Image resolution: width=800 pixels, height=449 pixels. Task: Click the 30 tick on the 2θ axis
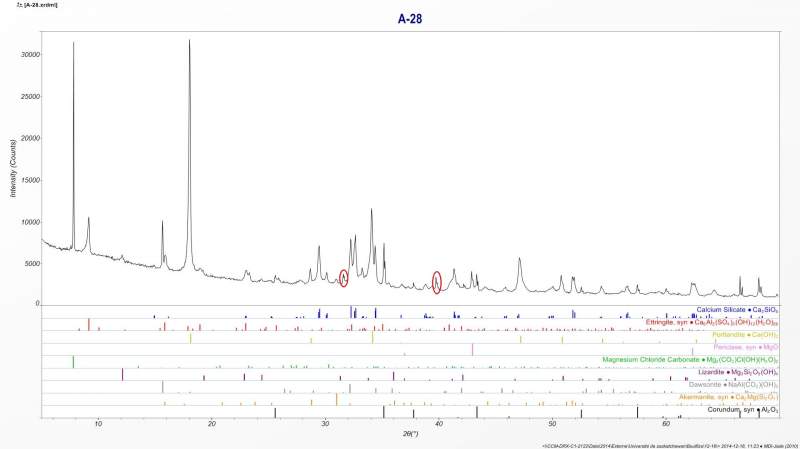[325, 423]
